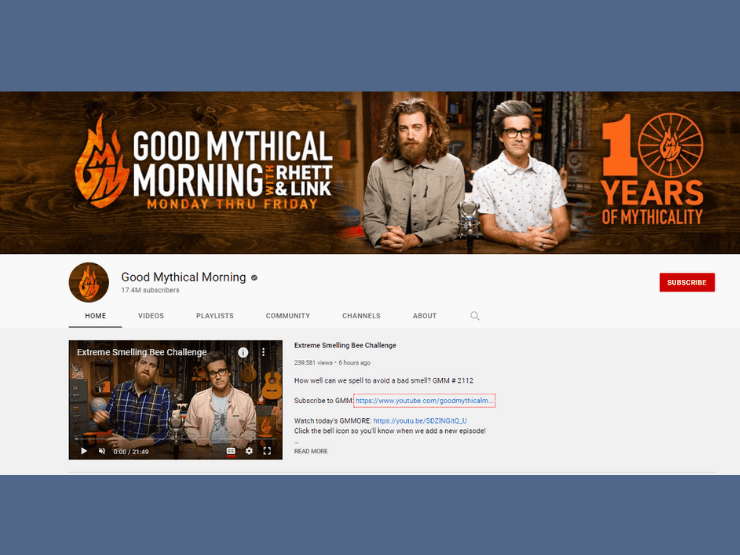
Task: Go to the Channels tab
Action: (x=361, y=316)
